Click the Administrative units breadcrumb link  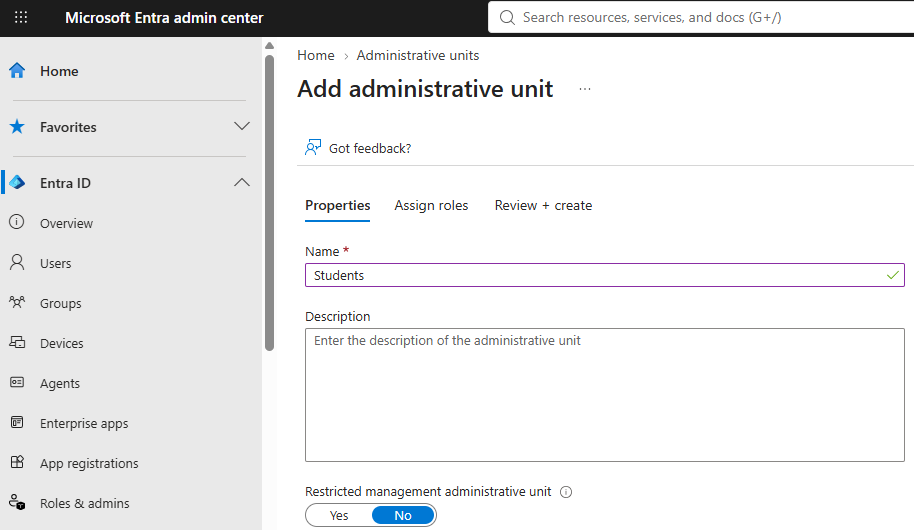pyautogui.click(x=418, y=55)
